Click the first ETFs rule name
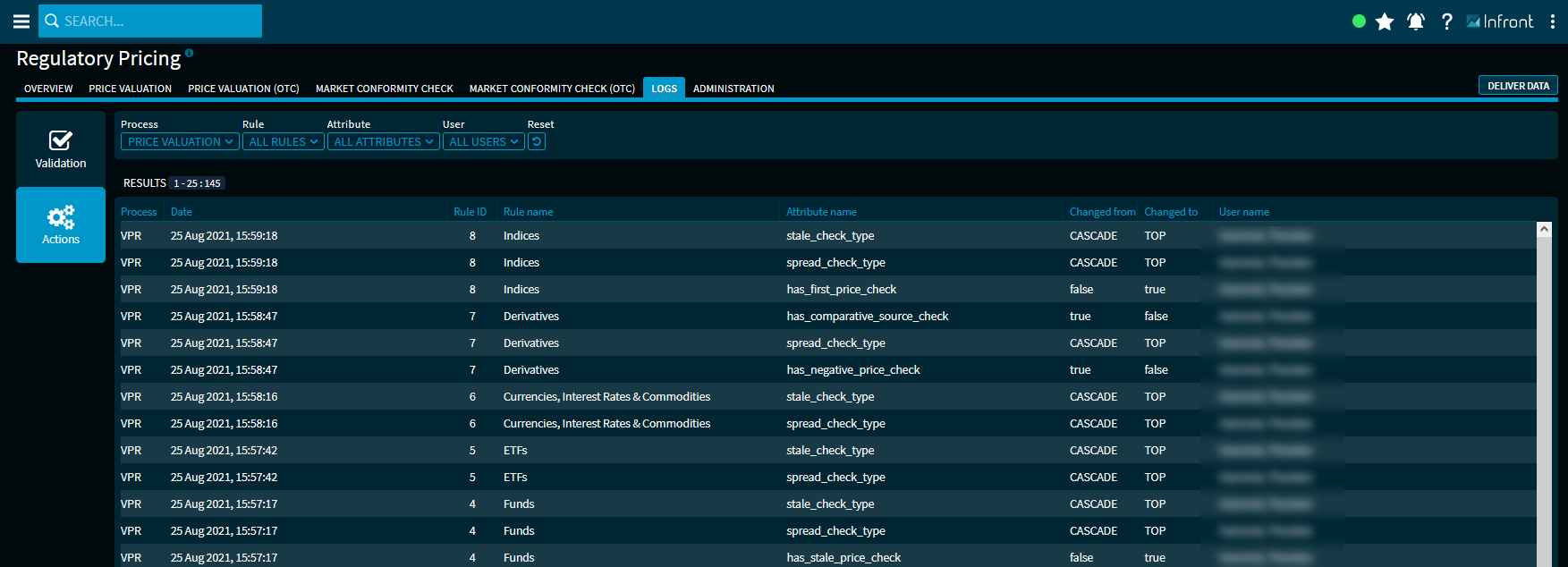 coord(515,450)
